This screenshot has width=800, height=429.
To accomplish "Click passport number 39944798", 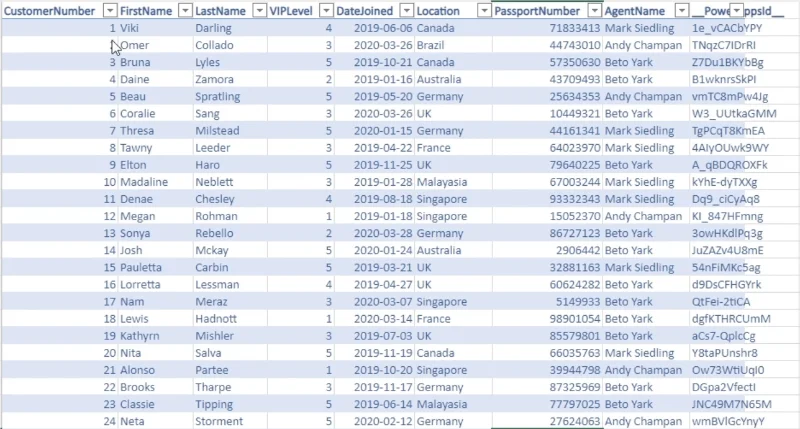I will (547, 370).
